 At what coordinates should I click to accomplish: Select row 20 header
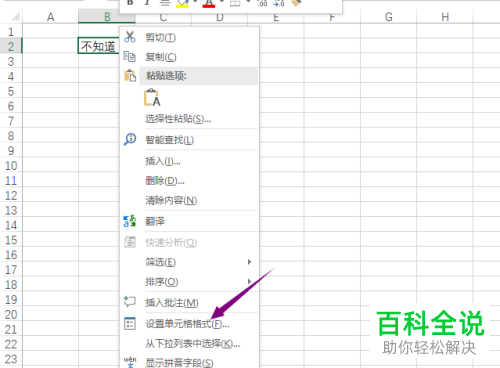pyautogui.click(x=11, y=314)
